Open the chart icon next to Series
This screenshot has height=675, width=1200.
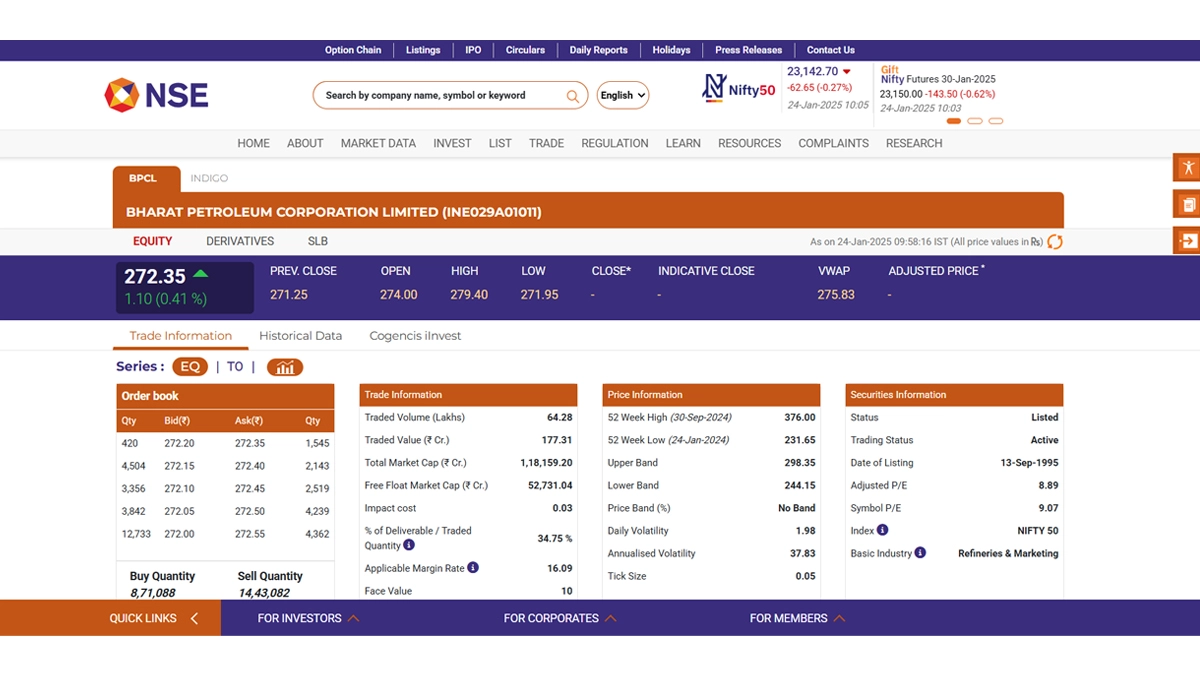point(285,367)
